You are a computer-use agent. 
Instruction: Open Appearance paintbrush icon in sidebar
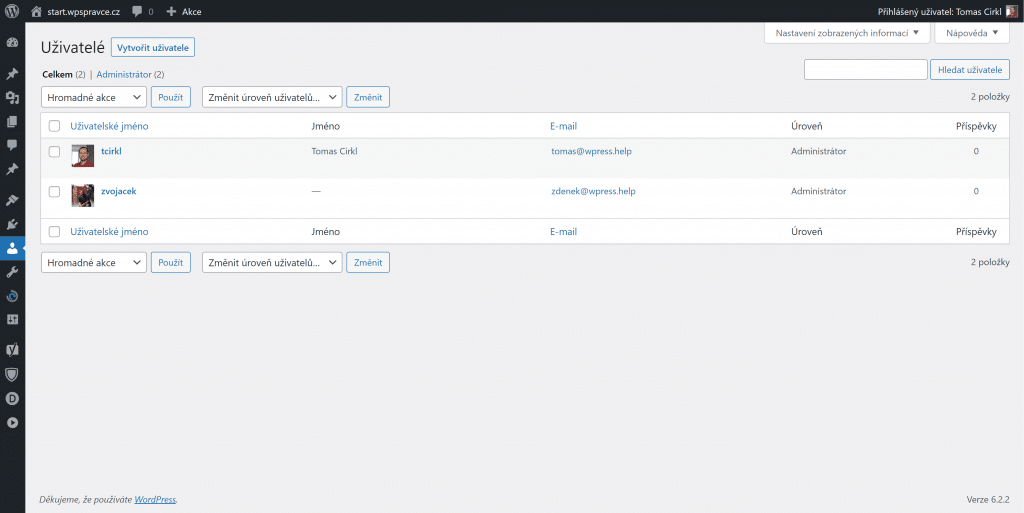click(x=12, y=200)
